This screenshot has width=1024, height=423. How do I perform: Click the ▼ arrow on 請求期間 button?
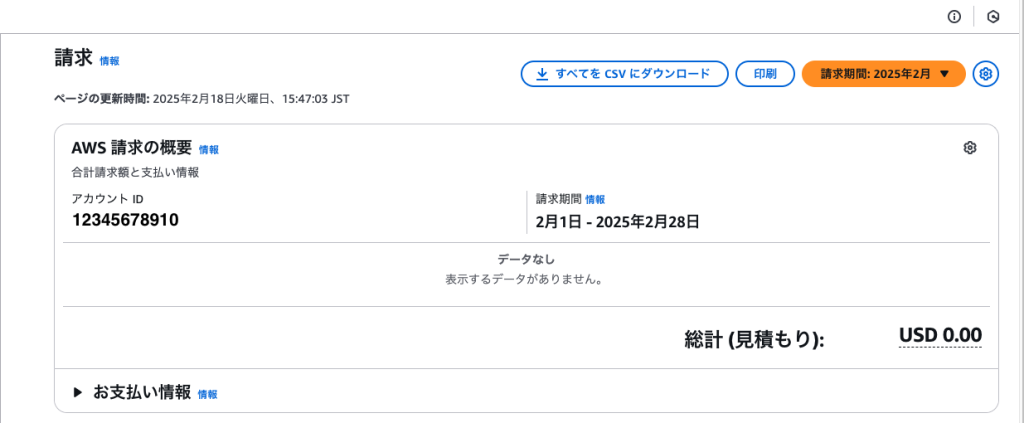[944, 74]
